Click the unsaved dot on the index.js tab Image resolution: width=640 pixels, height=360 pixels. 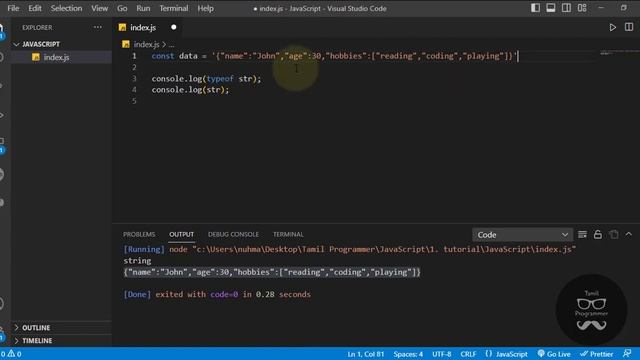point(173,27)
